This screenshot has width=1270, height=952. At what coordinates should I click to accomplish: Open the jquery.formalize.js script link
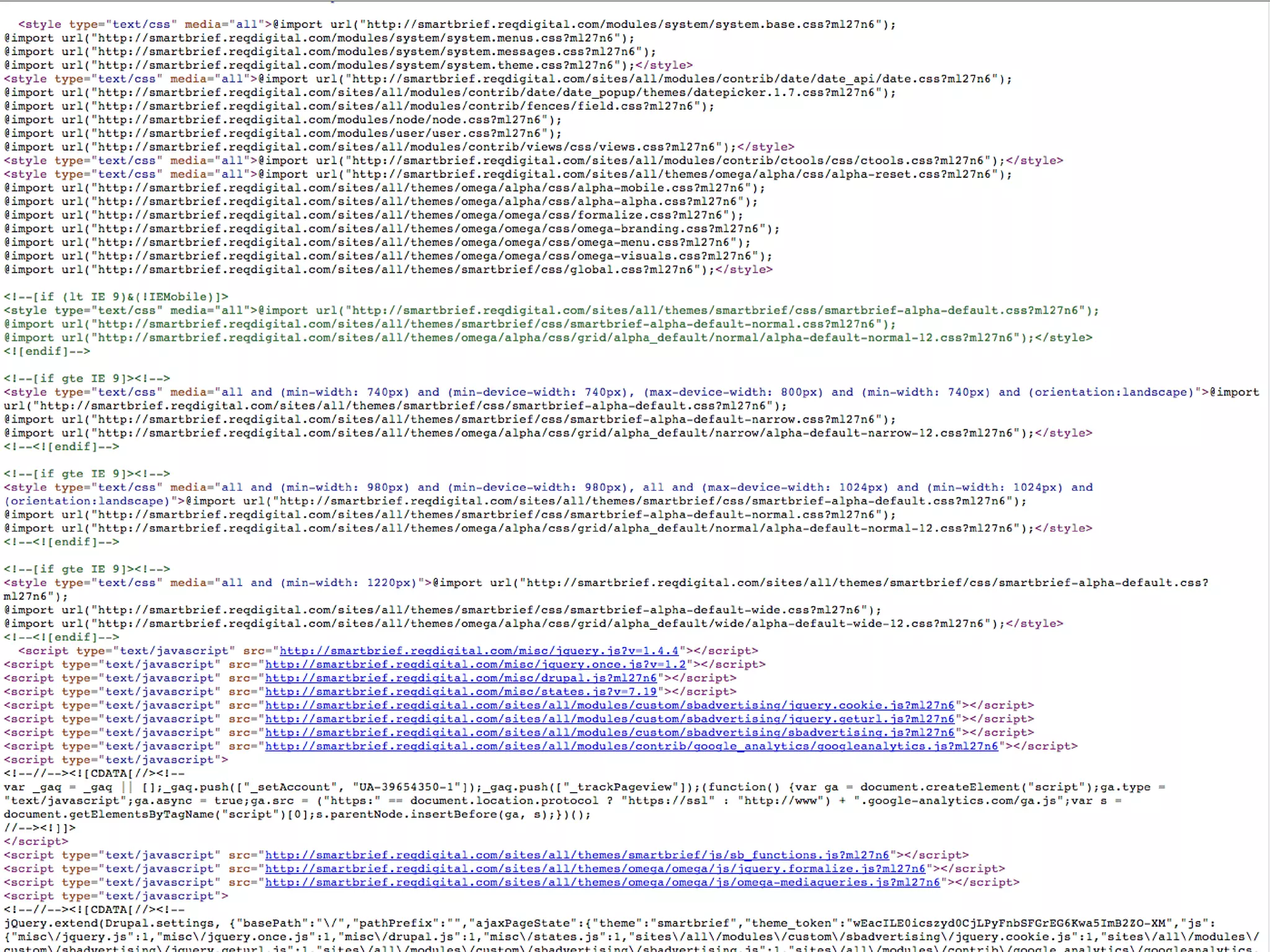point(595,869)
